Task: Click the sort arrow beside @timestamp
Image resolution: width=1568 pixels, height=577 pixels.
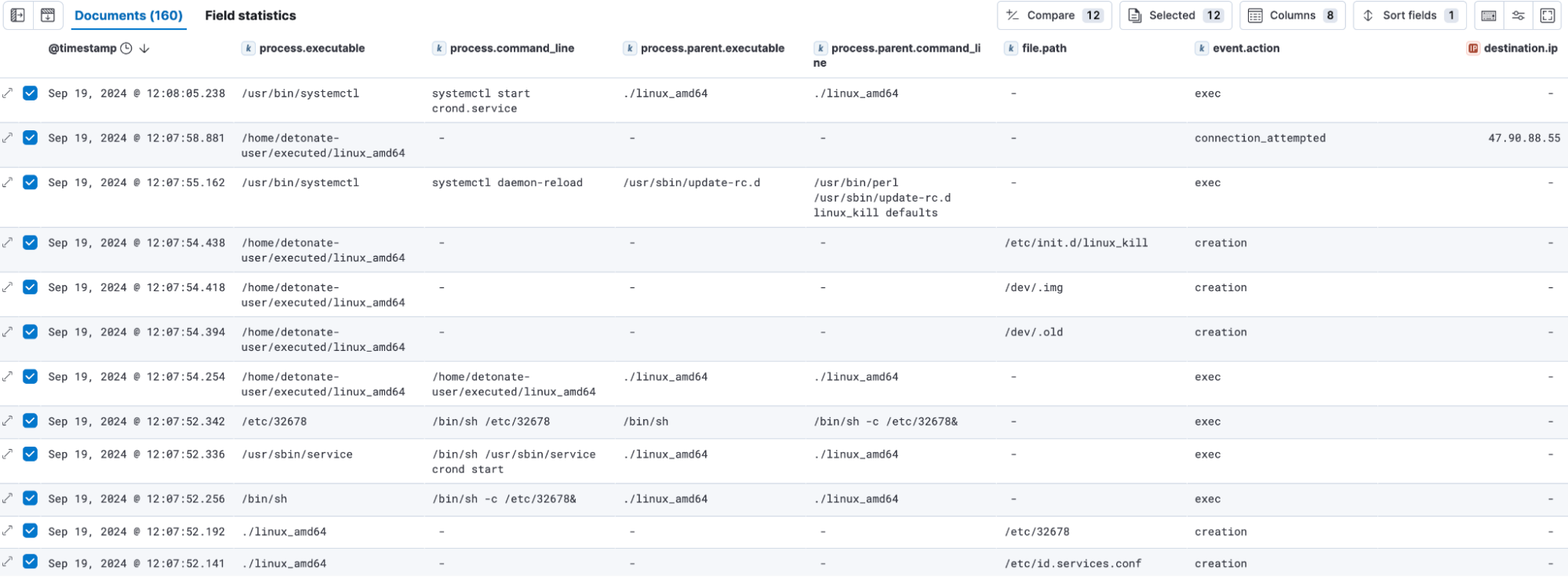Action: pyautogui.click(x=144, y=49)
